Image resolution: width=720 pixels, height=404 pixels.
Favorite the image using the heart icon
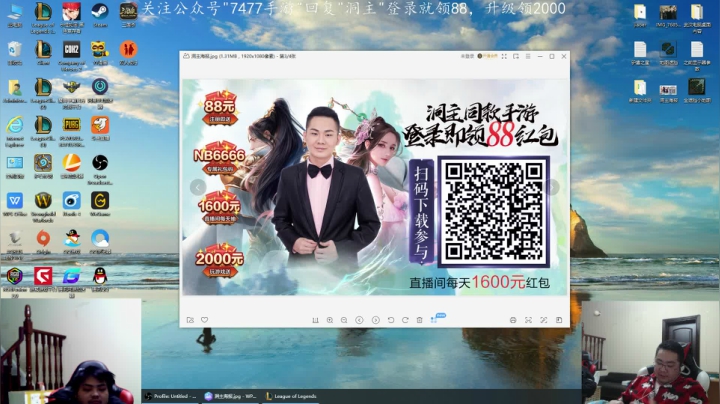click(204, 320)
